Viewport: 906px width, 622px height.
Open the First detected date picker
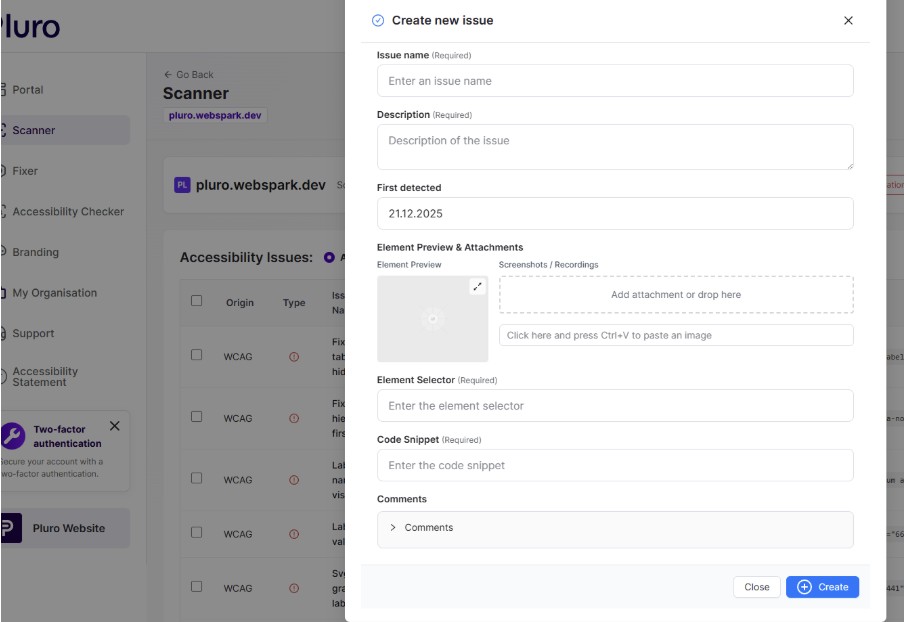614,214
